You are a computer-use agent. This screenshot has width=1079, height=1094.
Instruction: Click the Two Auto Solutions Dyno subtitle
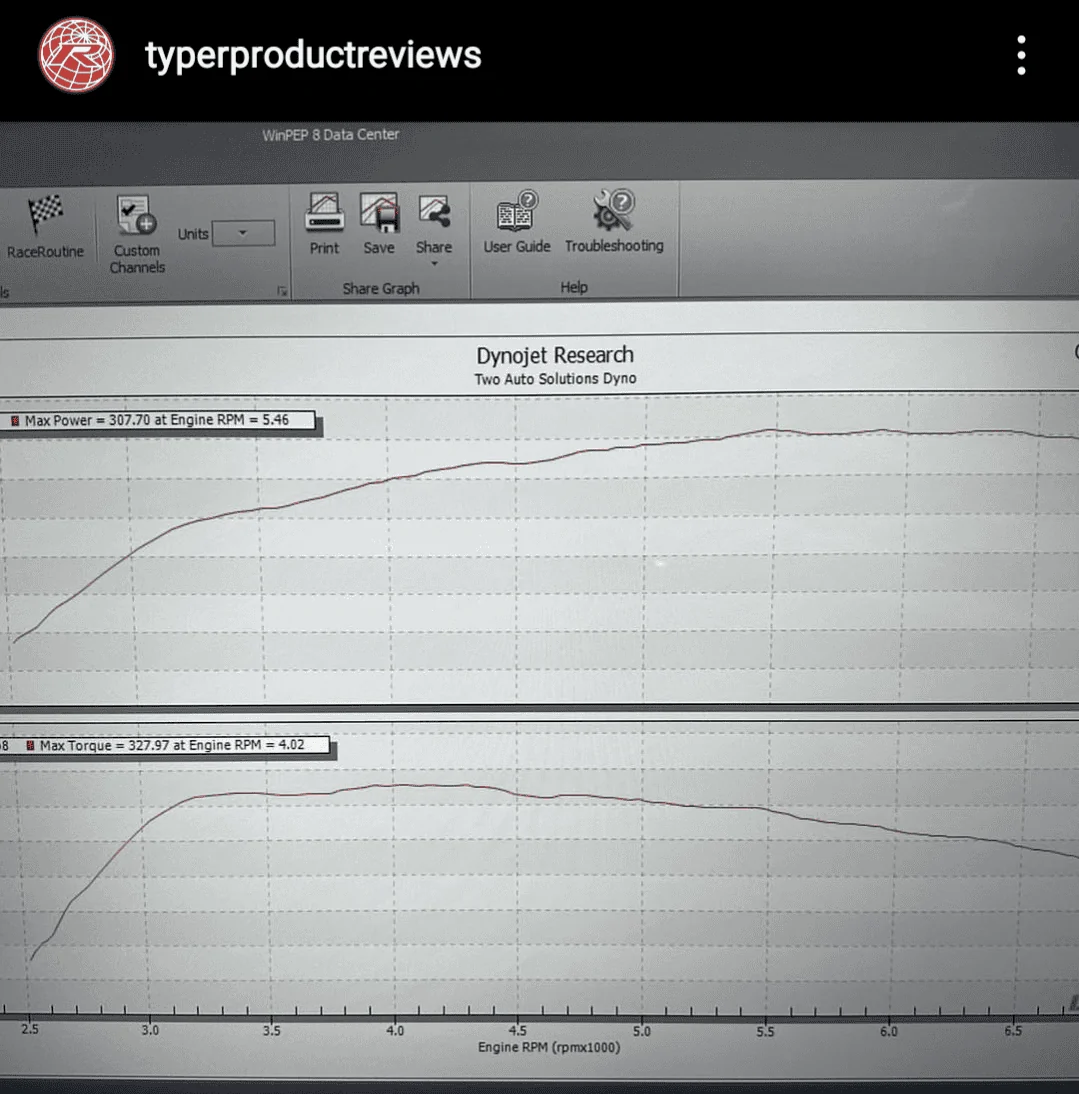click(x=555, y=379)
